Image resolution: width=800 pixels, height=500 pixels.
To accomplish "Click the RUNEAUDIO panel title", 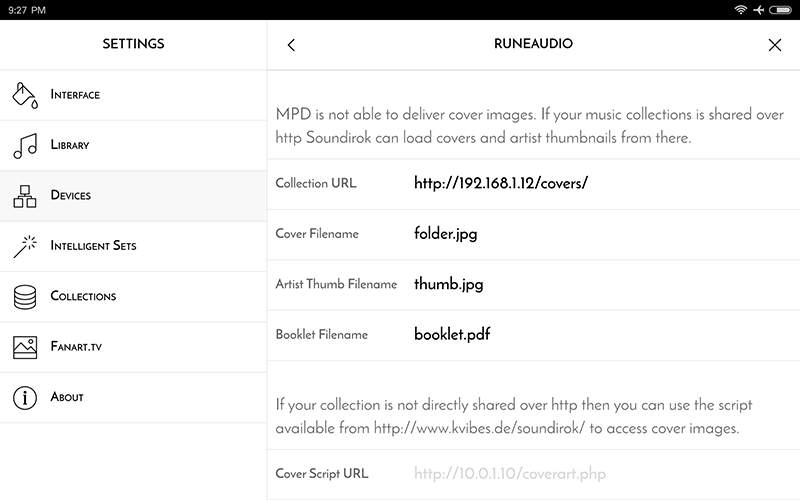I will (533, 44).
